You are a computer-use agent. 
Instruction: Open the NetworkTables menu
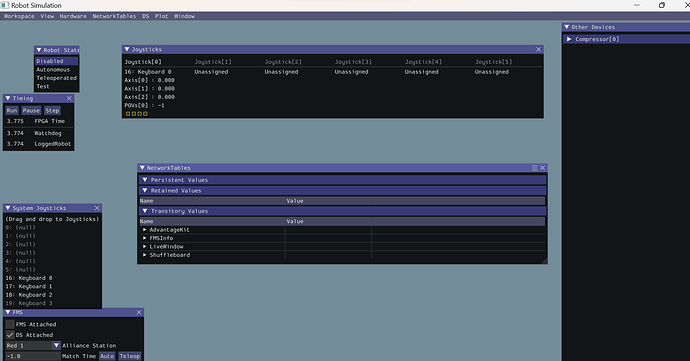coord(114,16)
